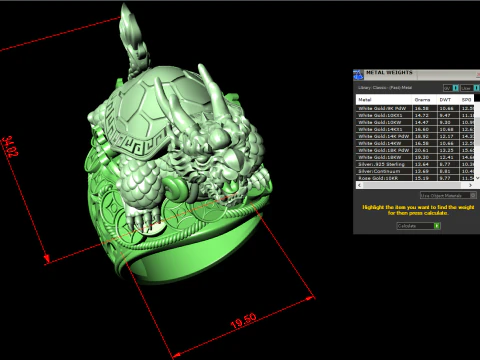Click the Grams column header
Image resolution: width=480 pixels, height=360 pixels.
tap(424, 100)
